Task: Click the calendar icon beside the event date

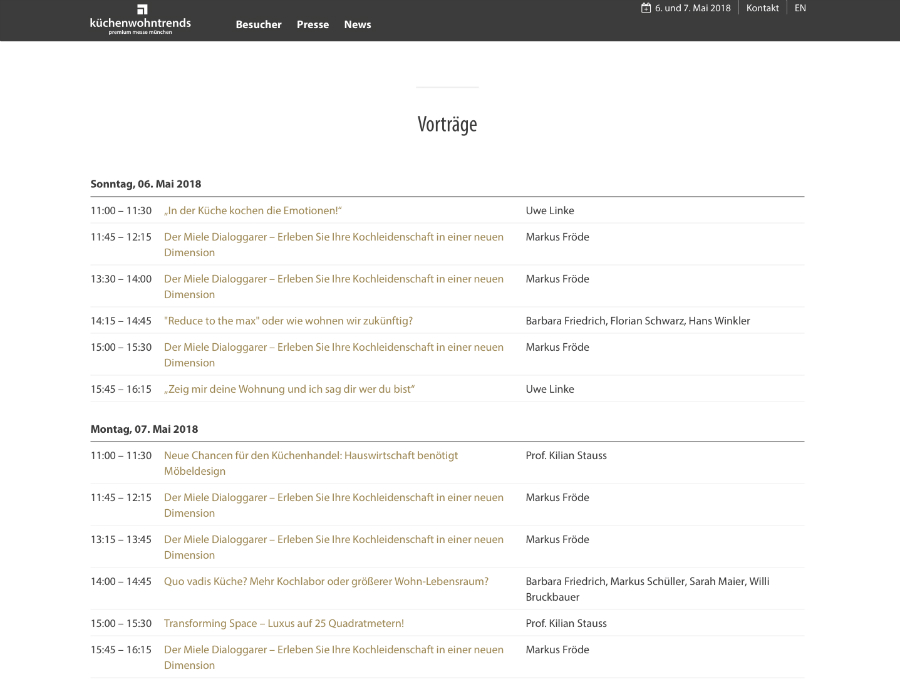Action: click(x=646, y=8)
